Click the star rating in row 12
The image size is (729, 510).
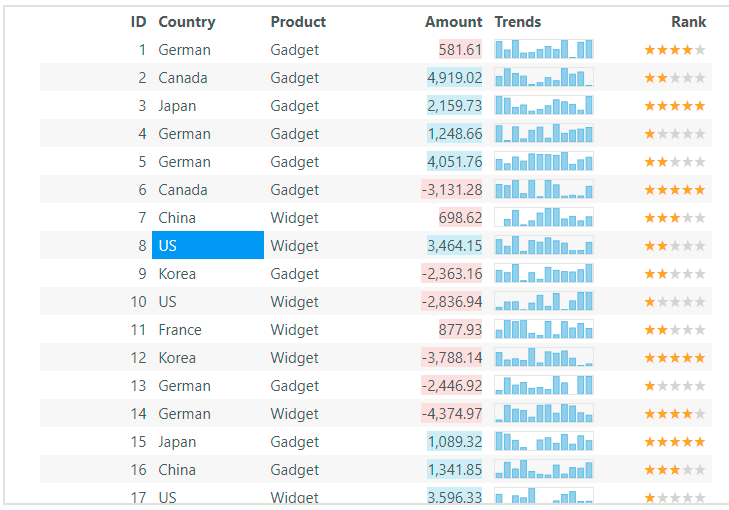(x=675, y=358)
